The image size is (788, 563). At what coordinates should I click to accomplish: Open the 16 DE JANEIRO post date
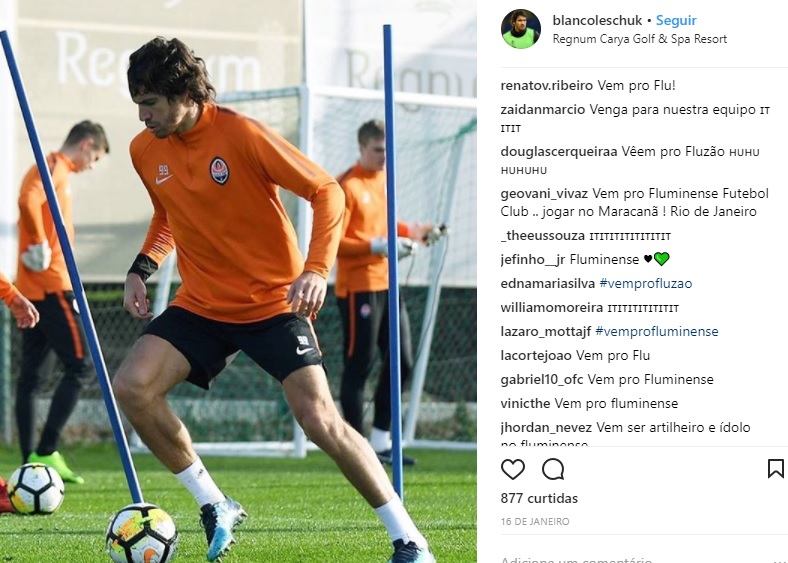coord(534,521)
